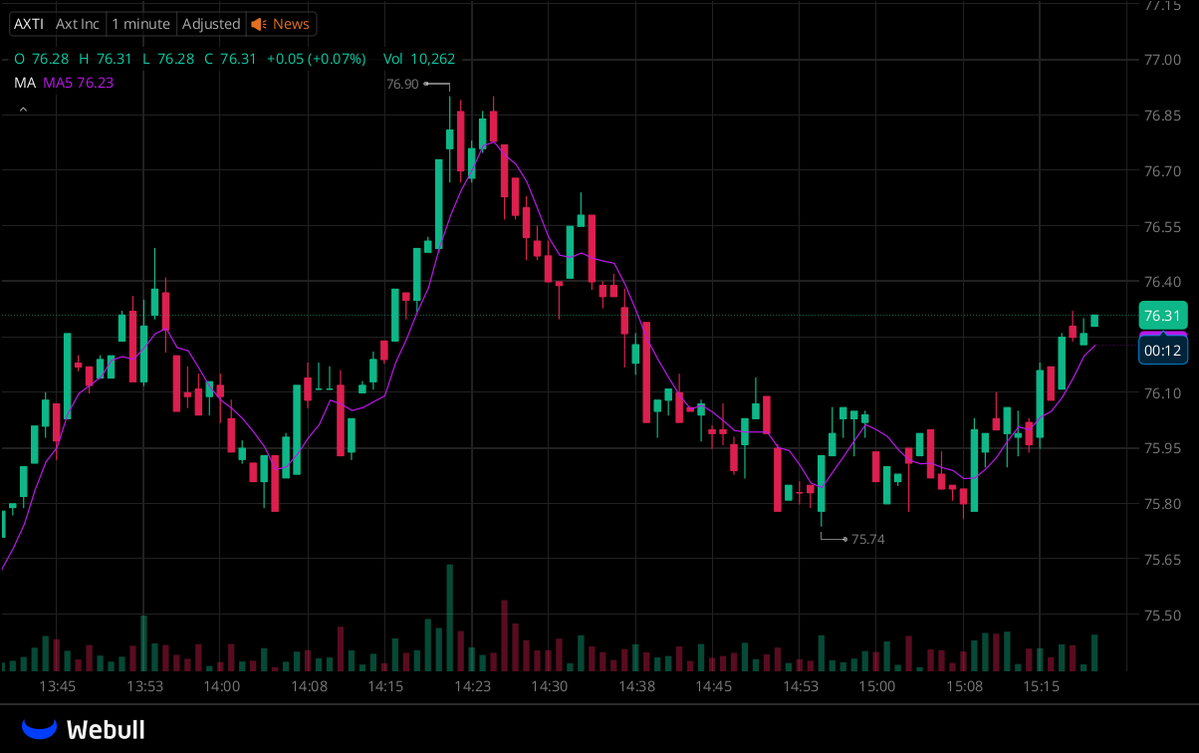
Task: Click the orange megaphone news icon
Action: [259, 24]
